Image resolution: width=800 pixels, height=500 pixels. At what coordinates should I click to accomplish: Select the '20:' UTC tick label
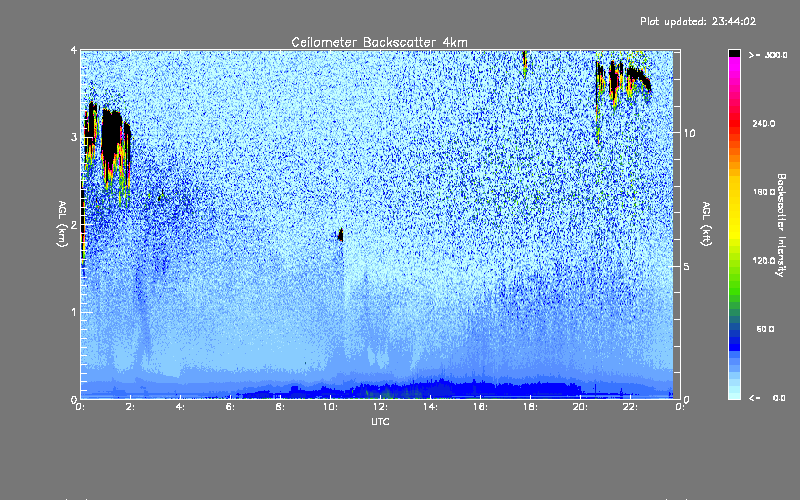pyautogui.click(x=580, y=407)
